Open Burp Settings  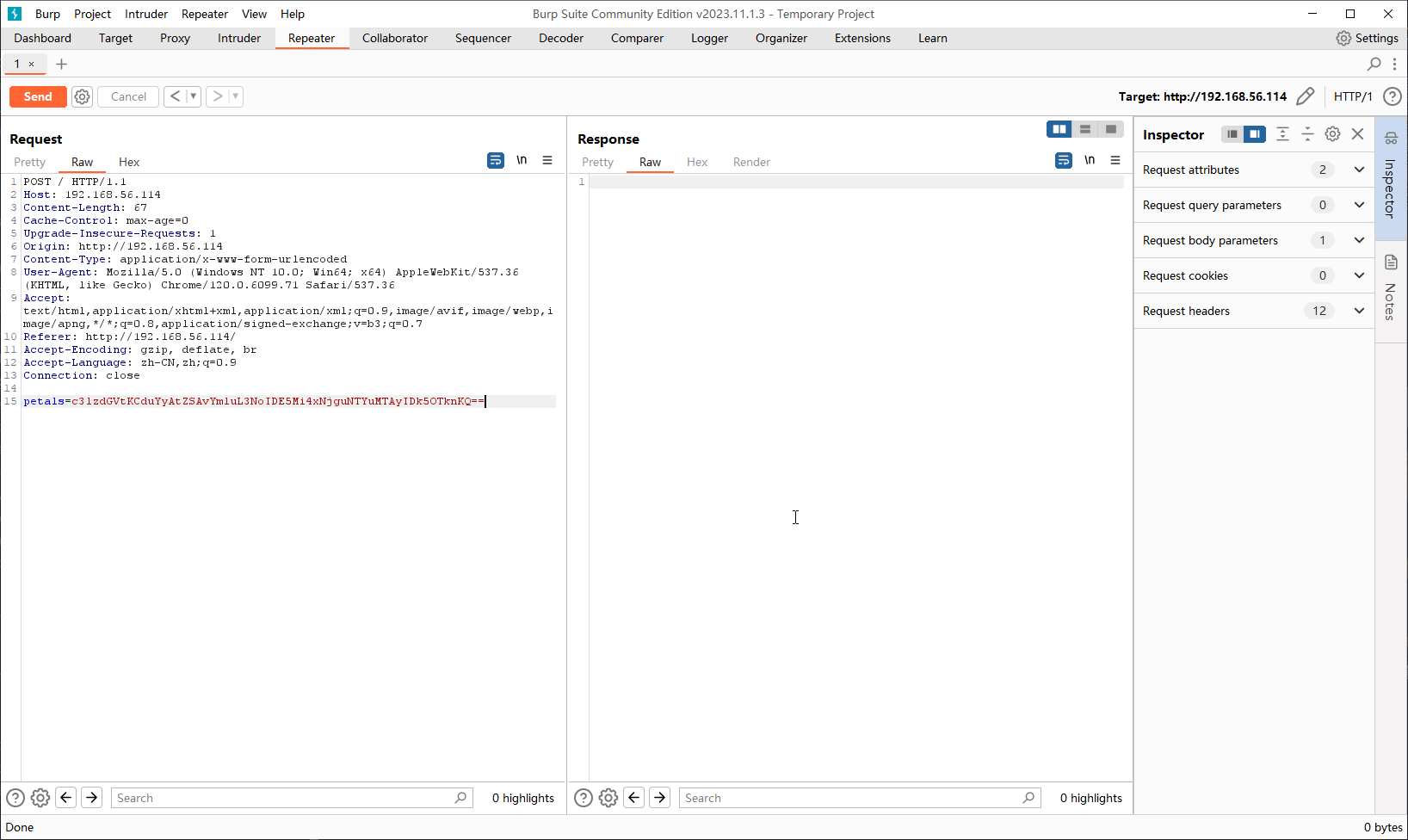pos(1367,38)
